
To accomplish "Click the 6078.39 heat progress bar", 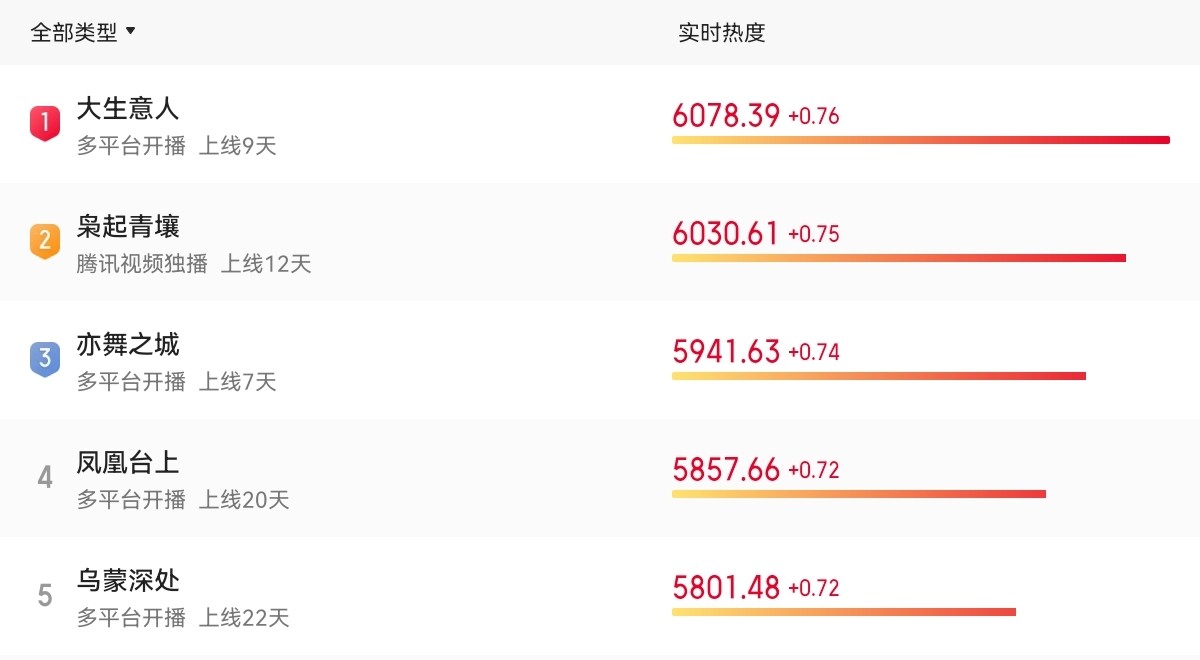I will pos(920,140).
